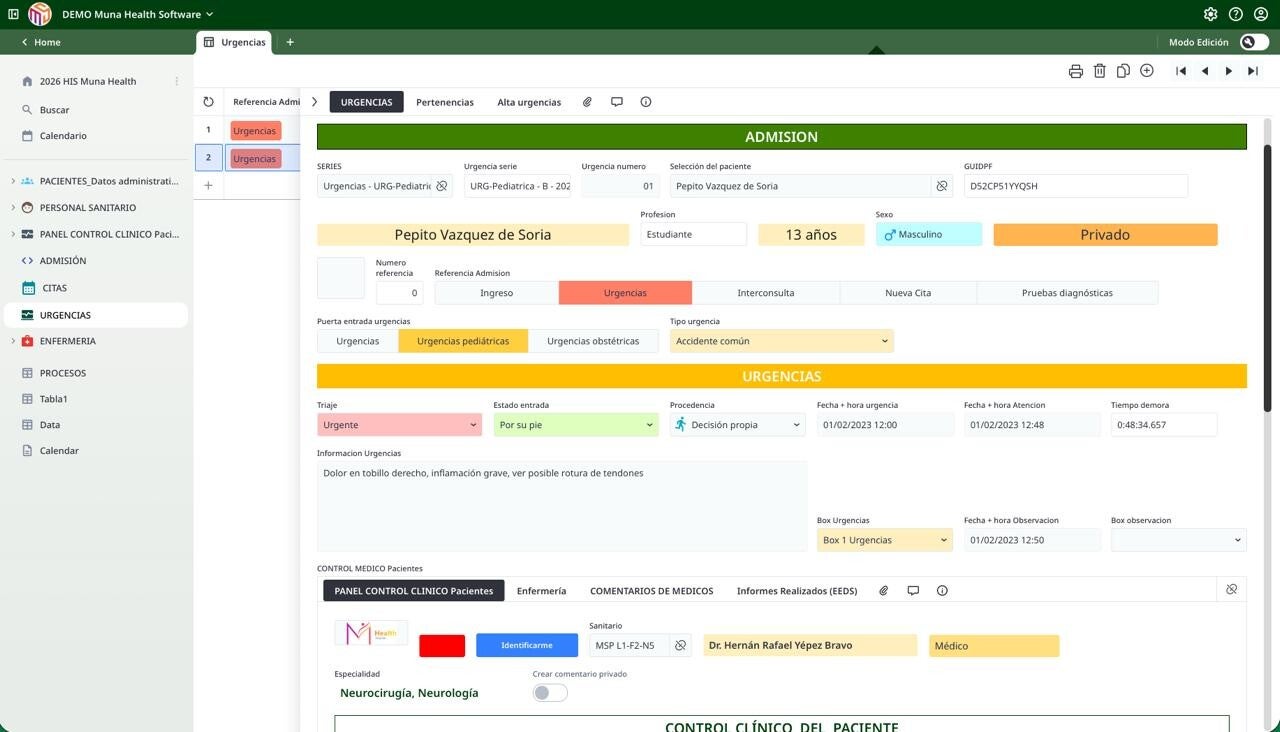Show info icon beside Alta urgencias tab
The height and width of the screenshot is (732, 1280).
click(646, 102)
